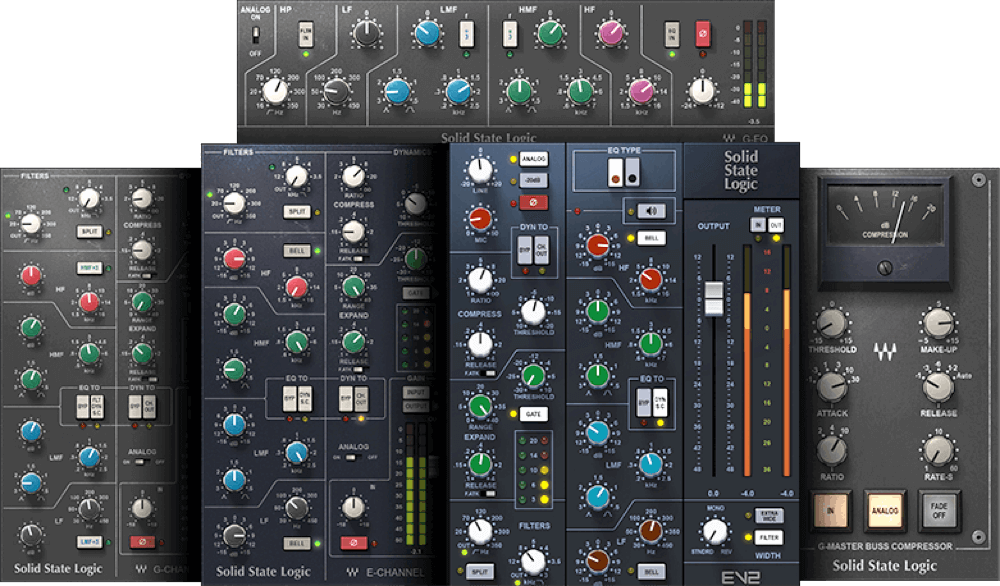The image size is (1000, 586).
Task: Click the FILTER button in EV2 width section
Action: tap(769, 537)
